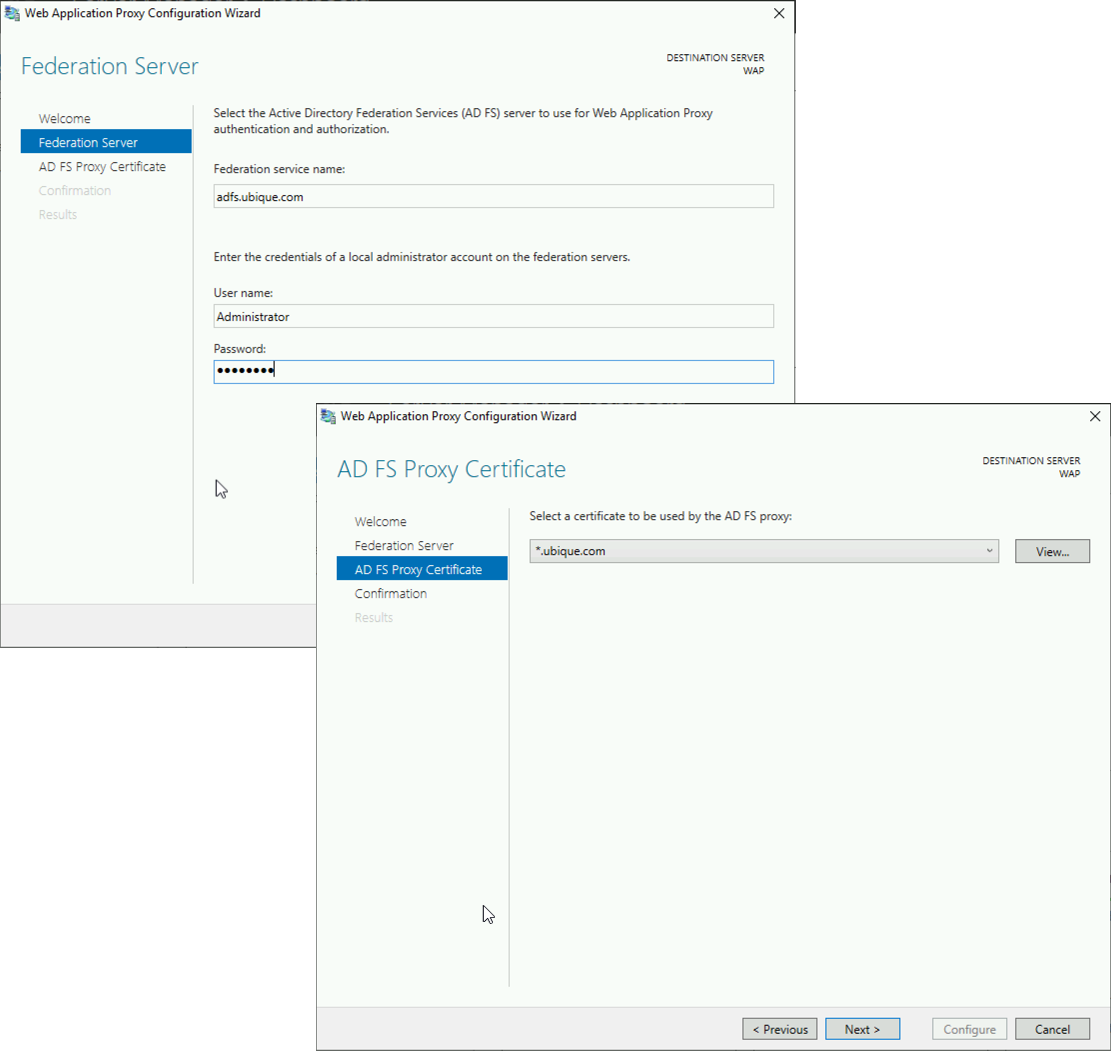
Task: Select Welcome step in the Federation Server window
Action: pos(64,118)
